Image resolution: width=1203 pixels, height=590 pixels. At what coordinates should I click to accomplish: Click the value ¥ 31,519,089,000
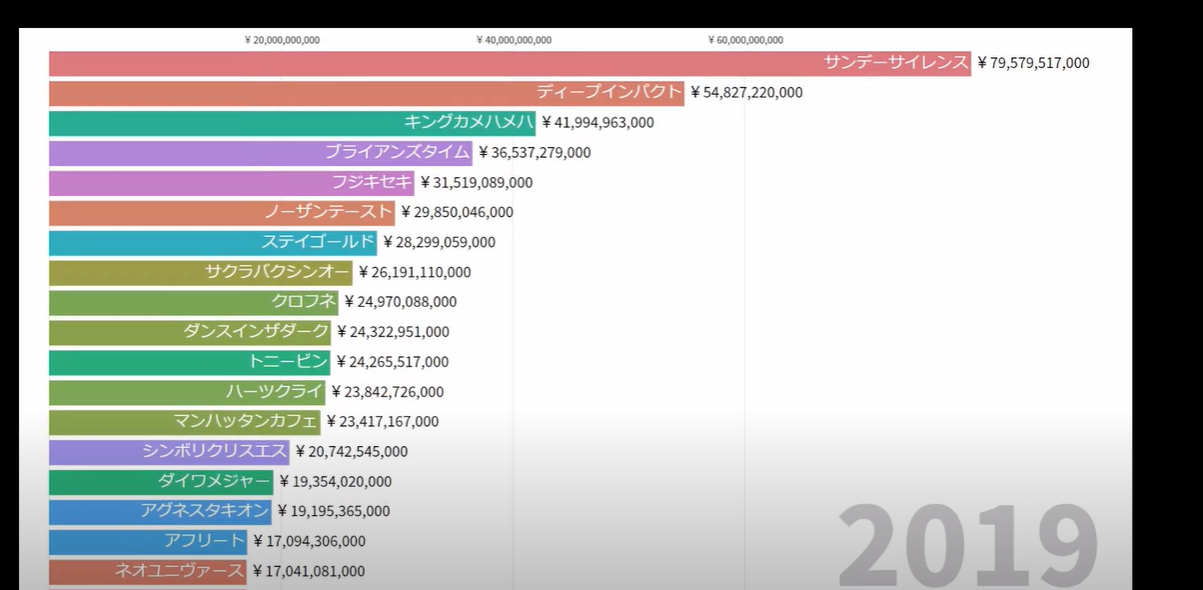476,183
